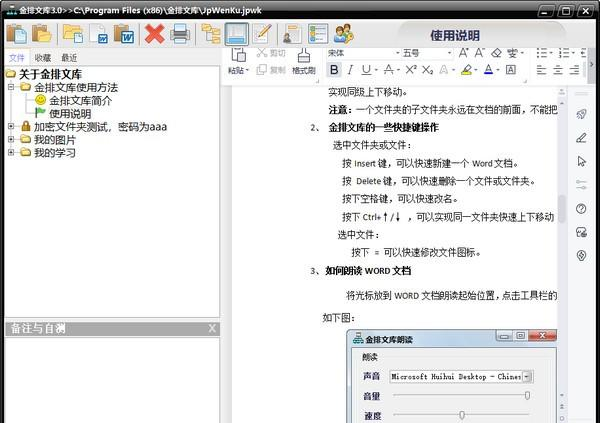Click the printer icon in toolbar
600x423 pixels.
click(180, 34)
